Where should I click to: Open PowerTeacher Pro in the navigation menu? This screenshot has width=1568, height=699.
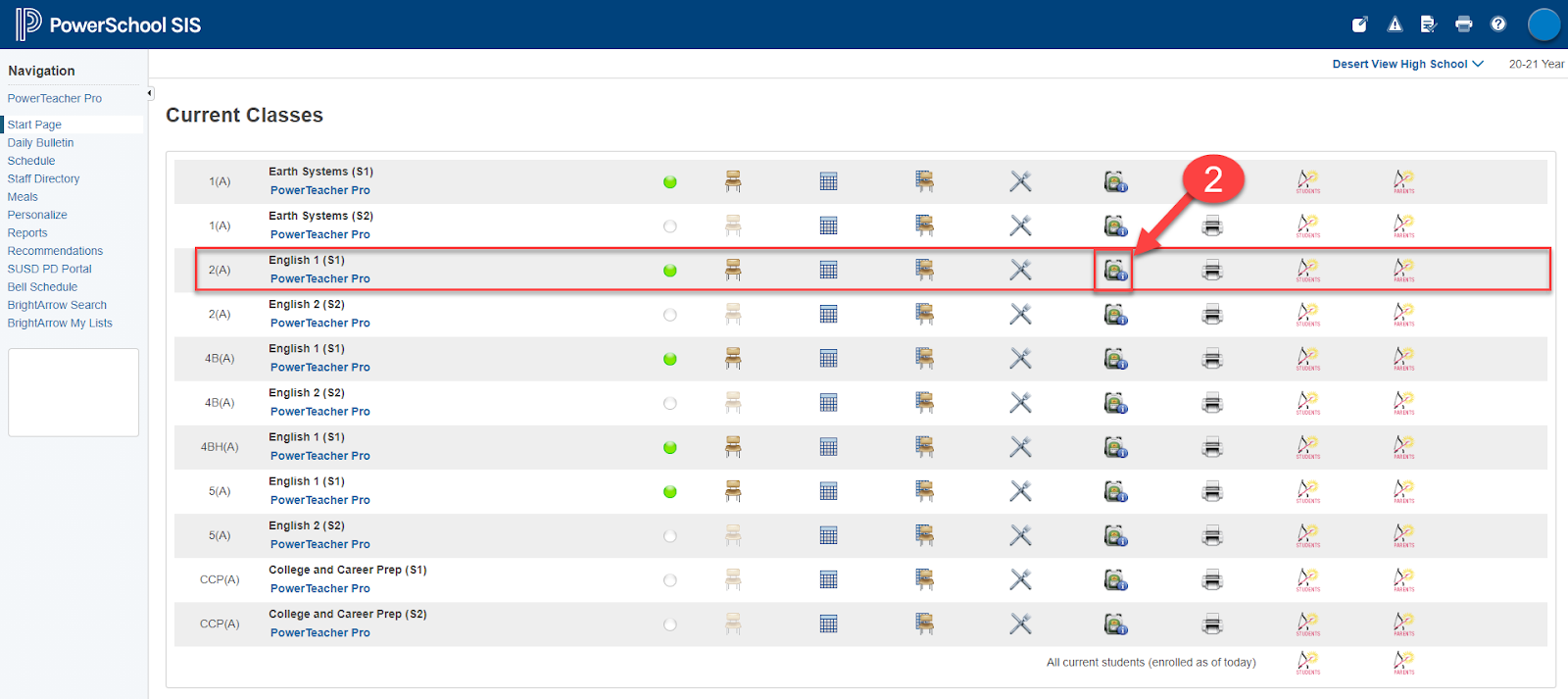pos(55,98)
